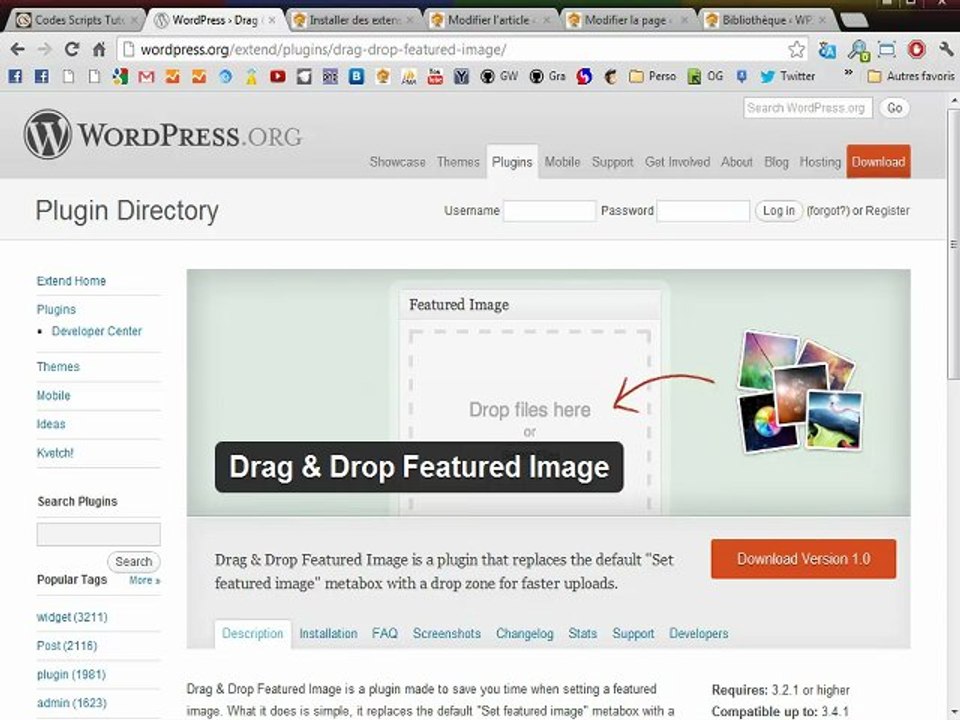The width and height of the screenshot is (960, 720).
Task: Open the Chrome wrench settings menu
Action: (945, 49)
